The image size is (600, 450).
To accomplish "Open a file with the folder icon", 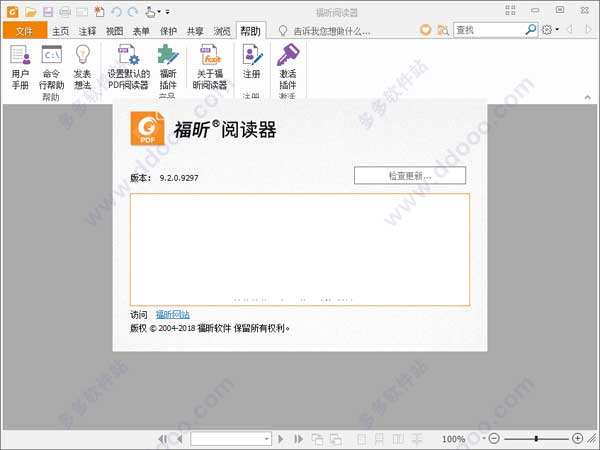I will tap(31, 12).
